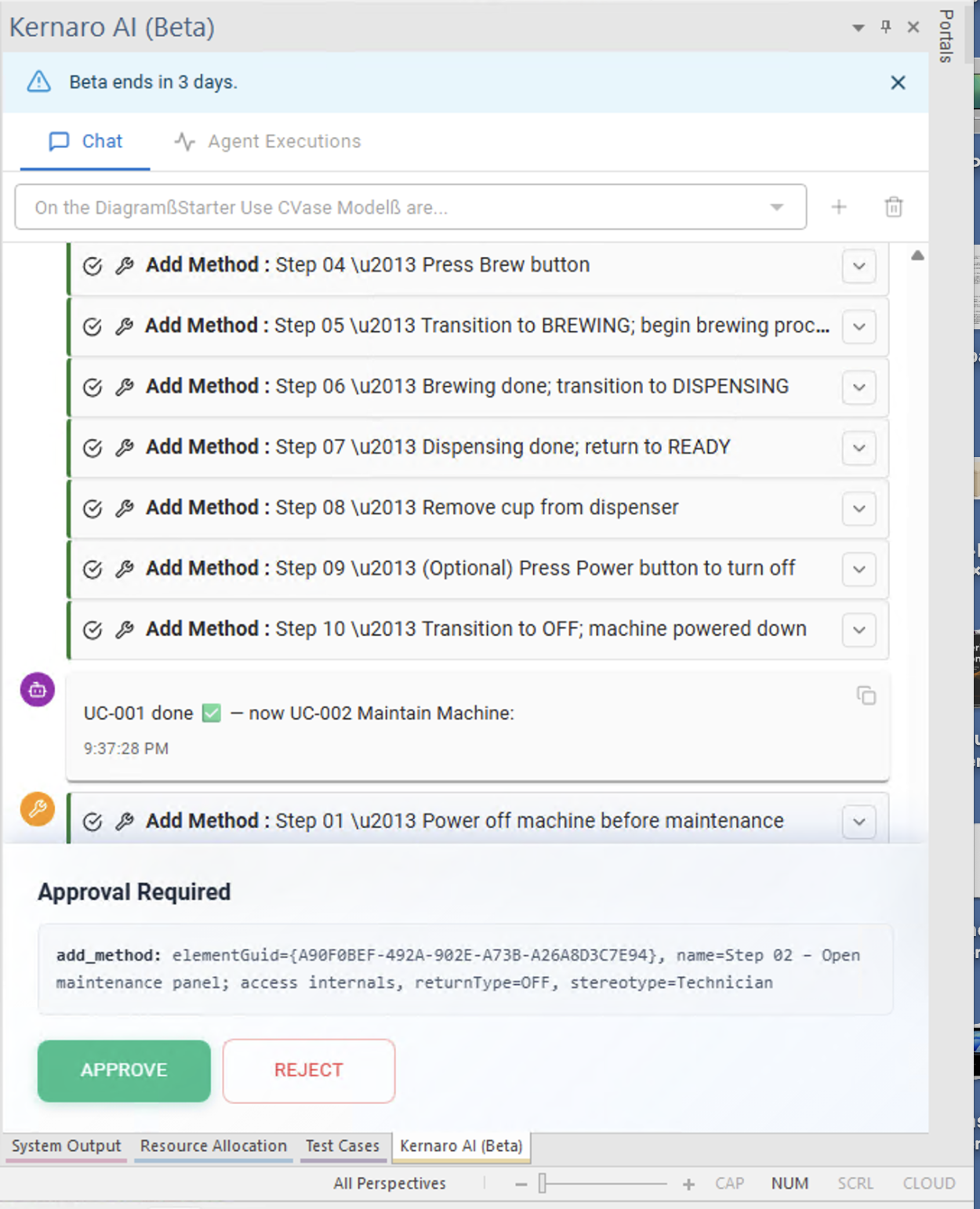980x1209 pixels.
Task: Click the purple AI bot avatar icon
Action: point(38,690)
